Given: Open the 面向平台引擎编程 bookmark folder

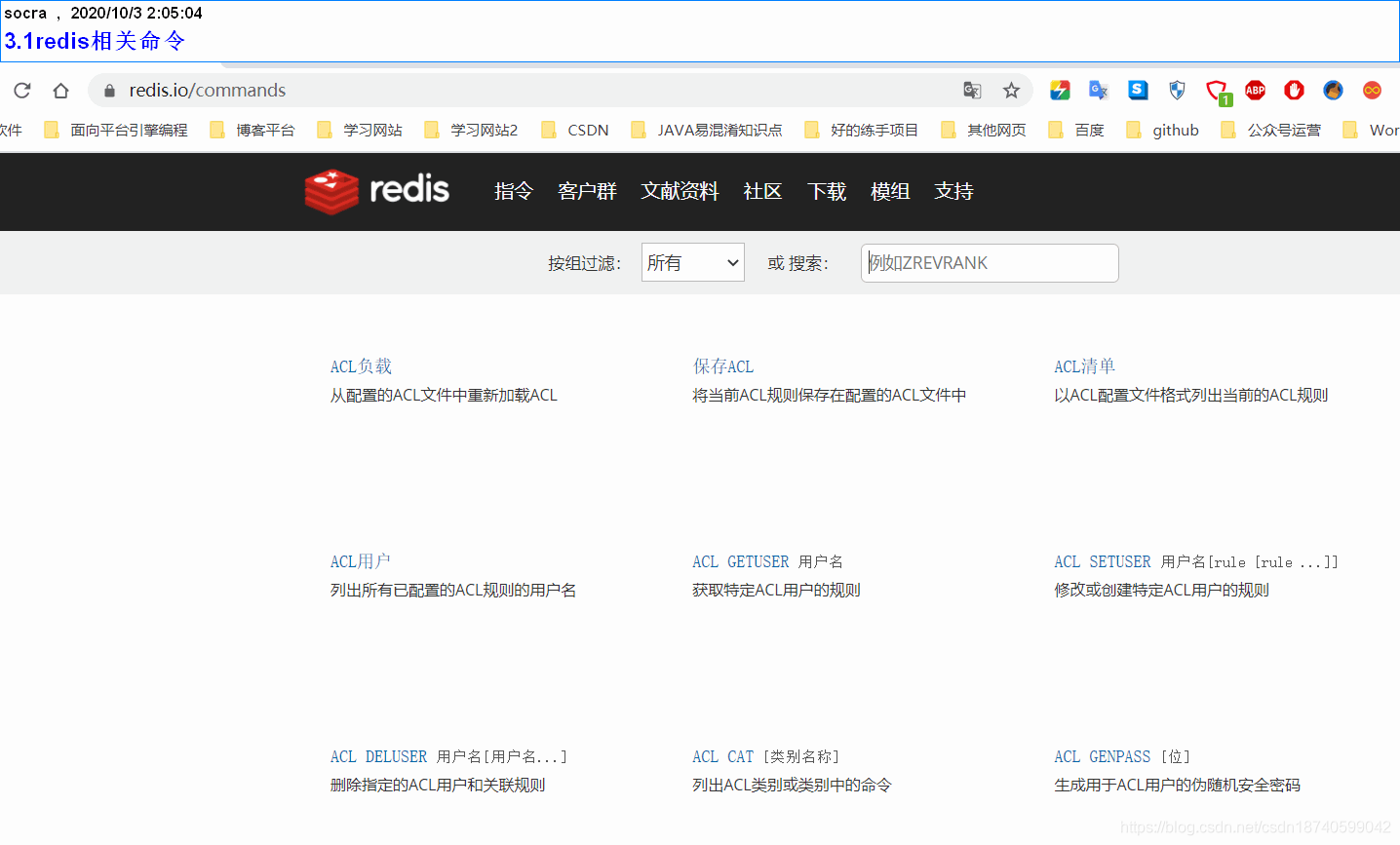Looking at the screenshot, I should (116, 131).
